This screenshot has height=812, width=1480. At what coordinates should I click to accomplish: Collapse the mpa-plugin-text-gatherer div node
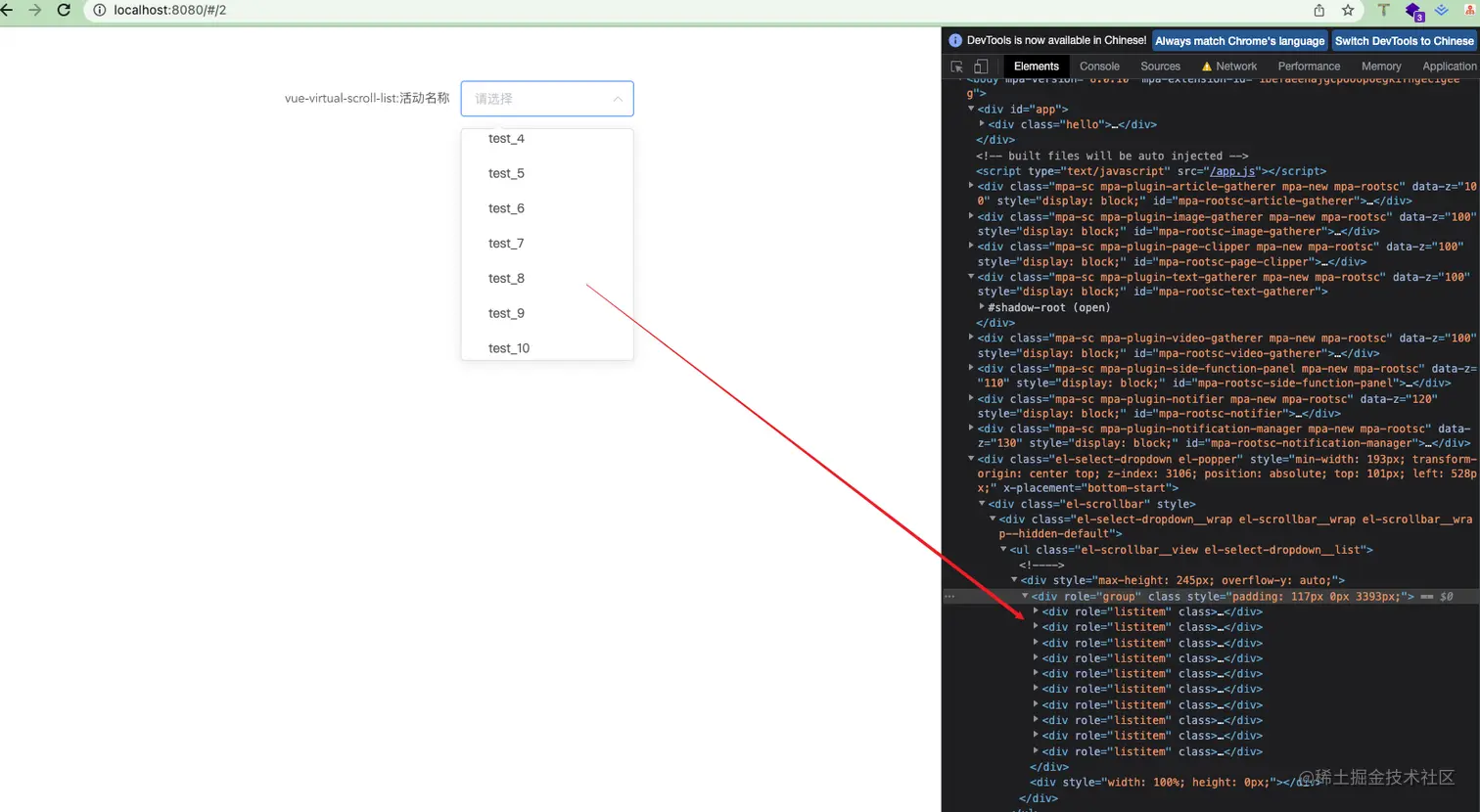[x=971, y=277]
